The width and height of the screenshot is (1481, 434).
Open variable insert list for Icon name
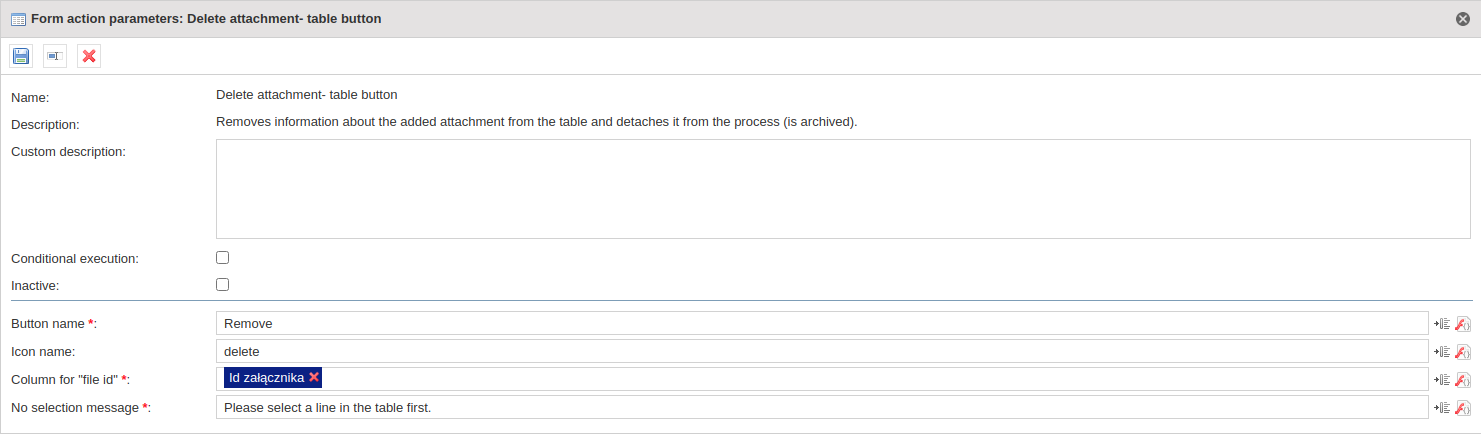(1442, 351)
